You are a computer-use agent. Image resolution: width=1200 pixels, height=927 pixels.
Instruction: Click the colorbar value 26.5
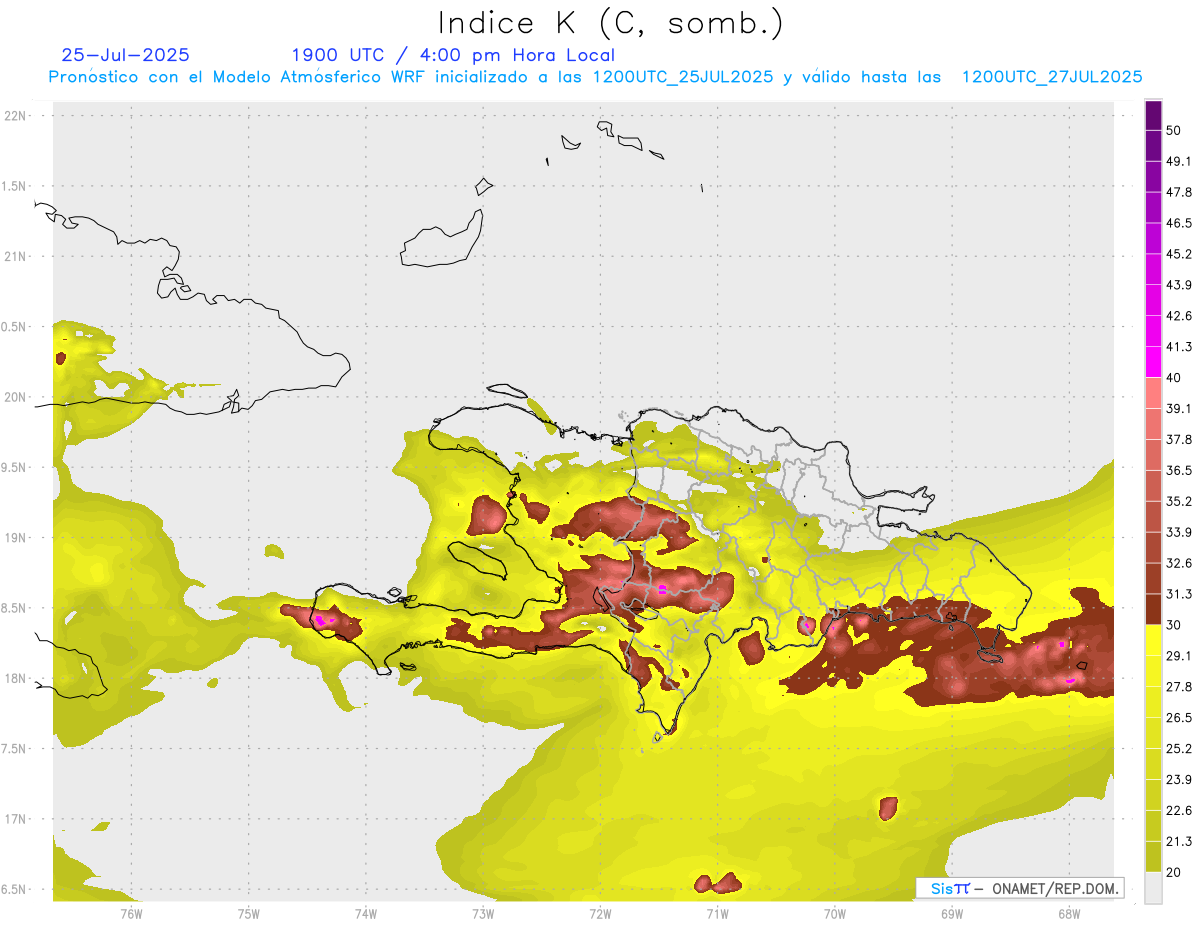tap(1178, 718)
